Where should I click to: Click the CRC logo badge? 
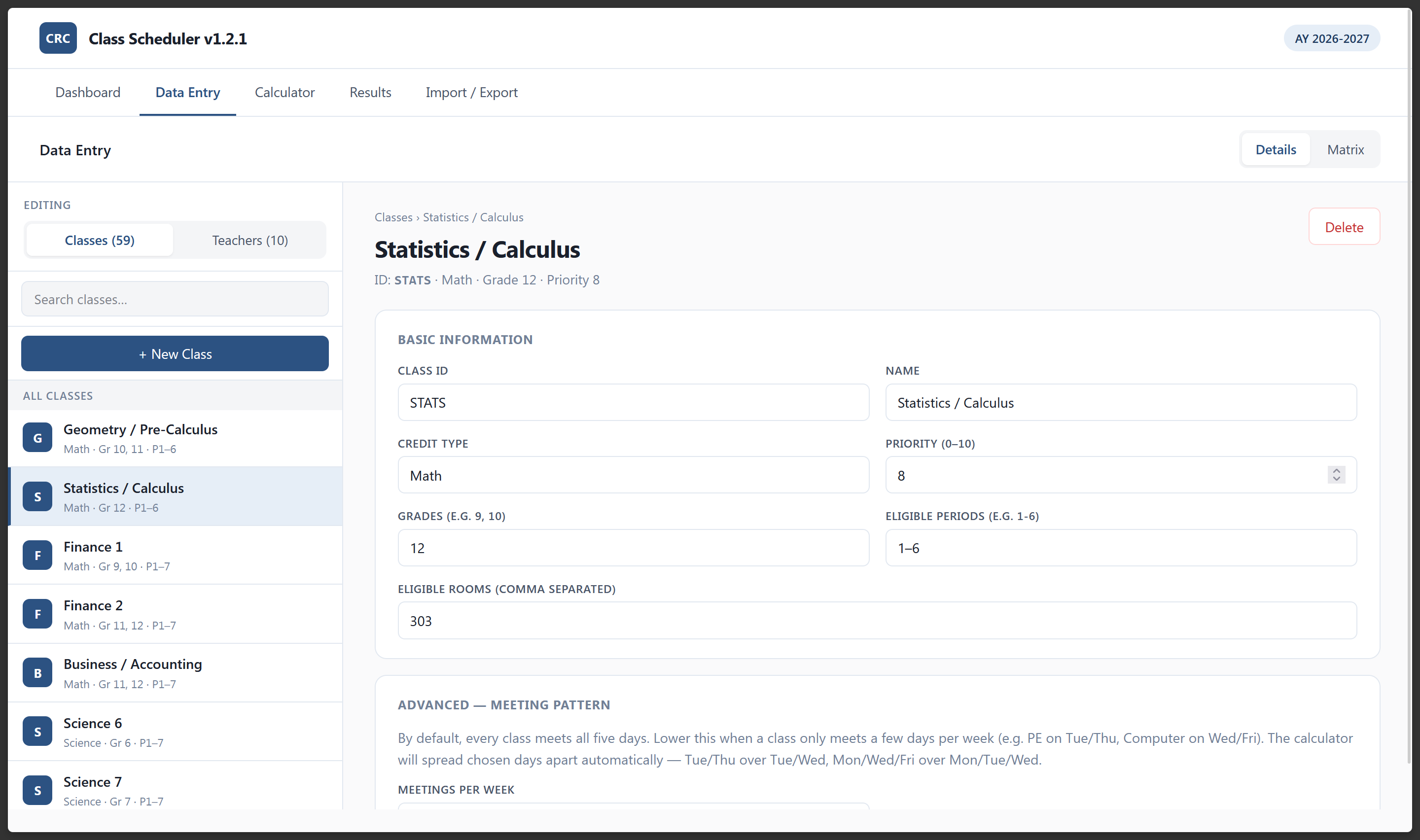(58, 38)
